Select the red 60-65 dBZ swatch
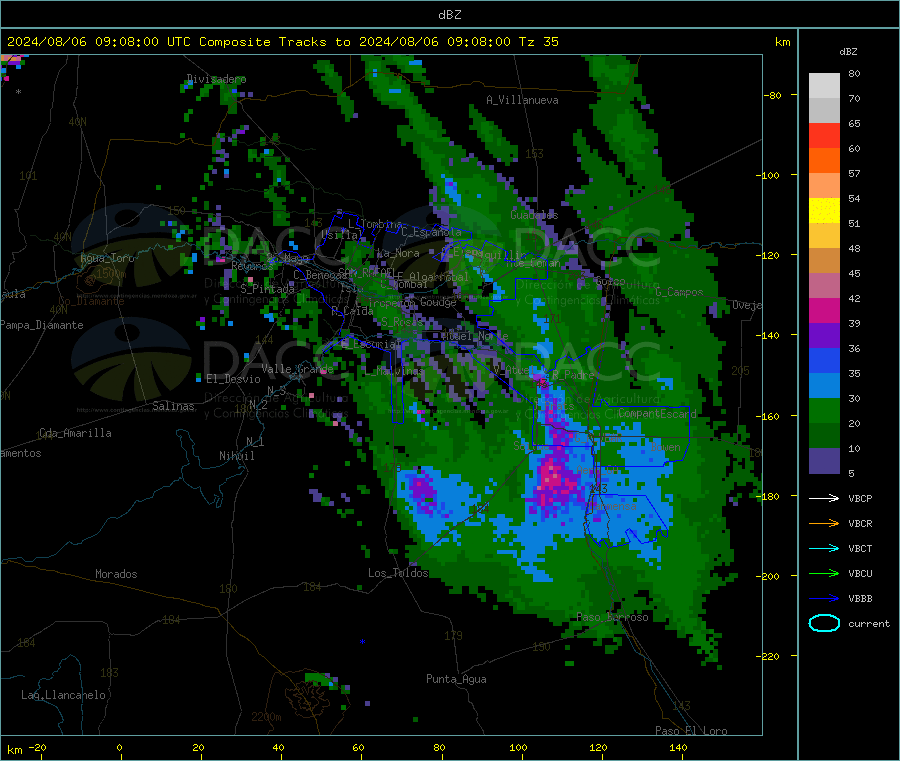The height and width of the screenshot is (761, 900). tap(824, 135)
